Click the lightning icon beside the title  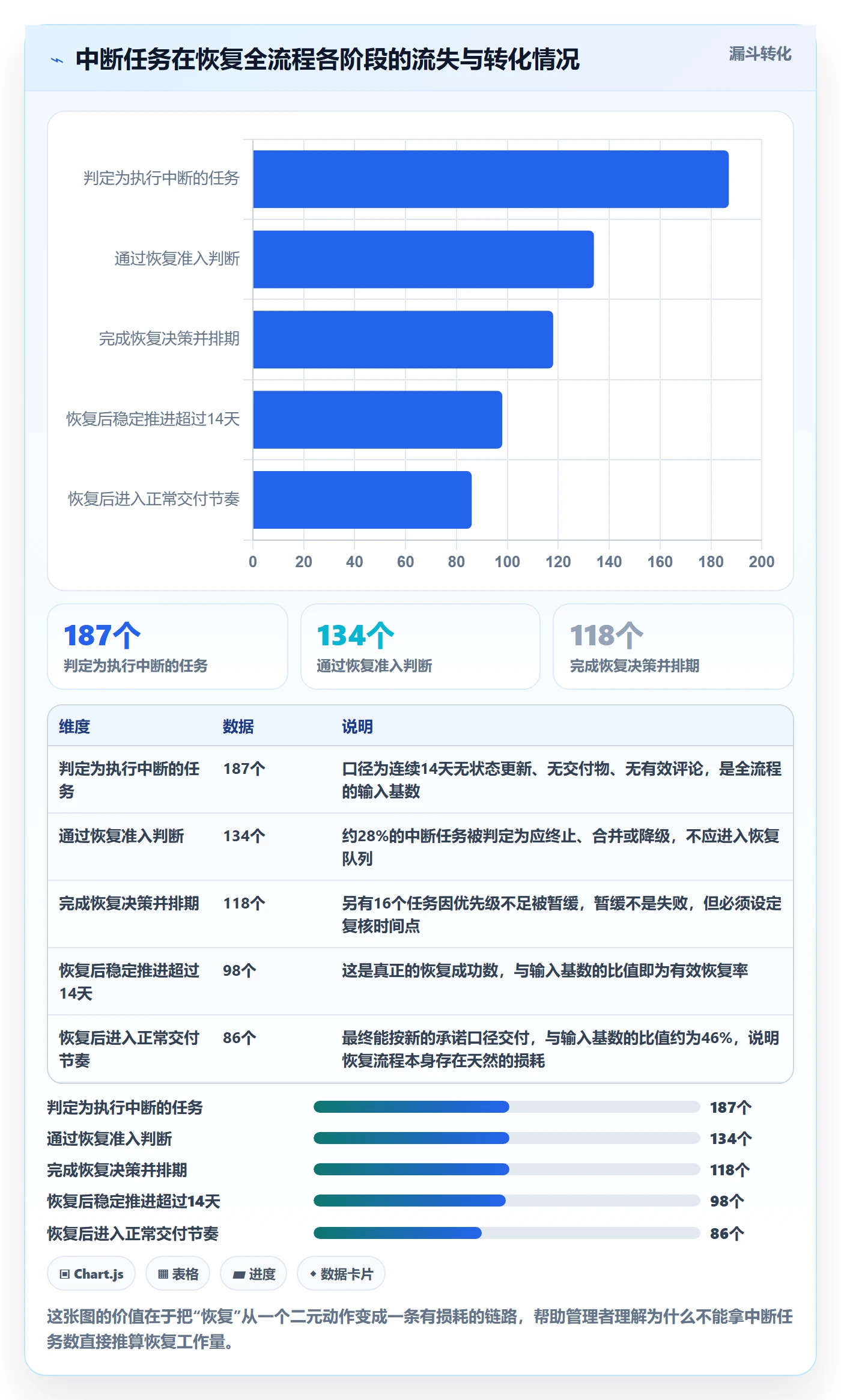coord(57,60)
